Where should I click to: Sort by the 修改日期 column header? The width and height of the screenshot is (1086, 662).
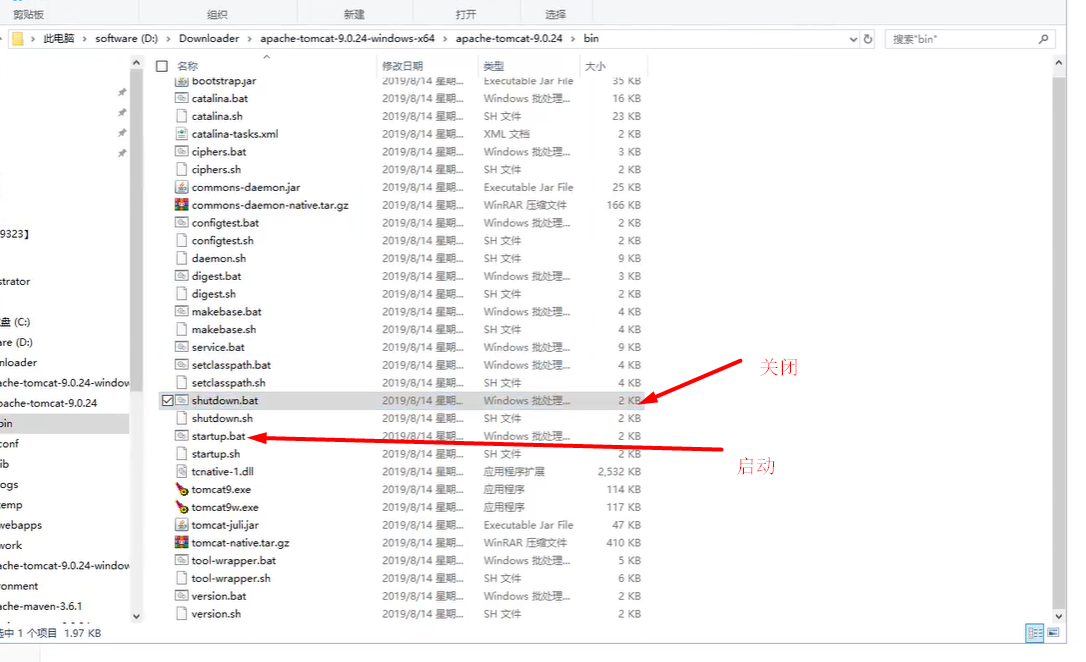[x=402, y=66]
